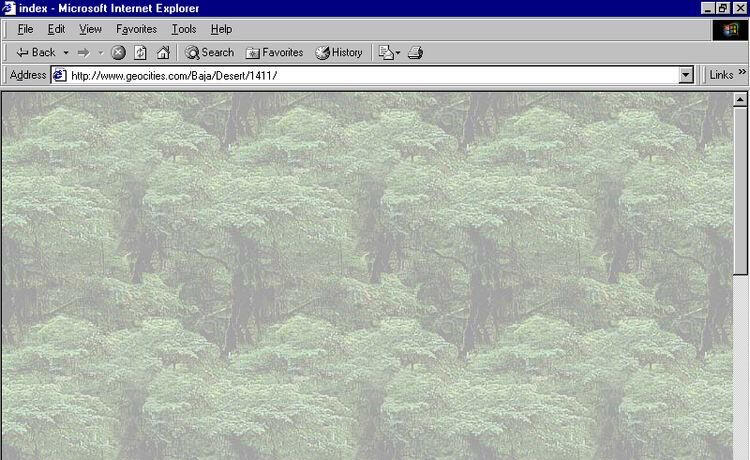Click the Forward arrow button
The height and width of the screenshot is (460, 750).
(x=84, y=53)
